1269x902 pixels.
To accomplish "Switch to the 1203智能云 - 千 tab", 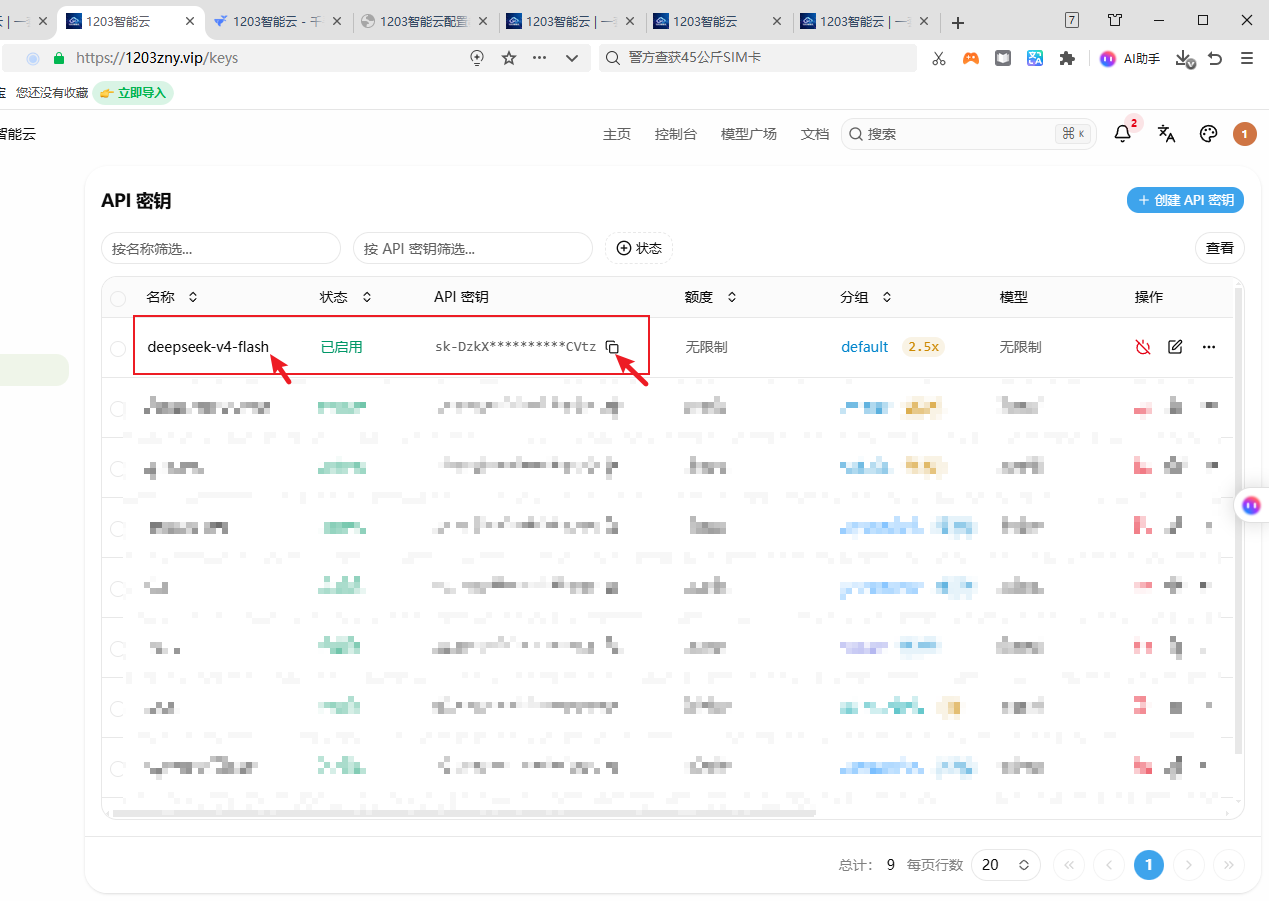I will [278, 21].
